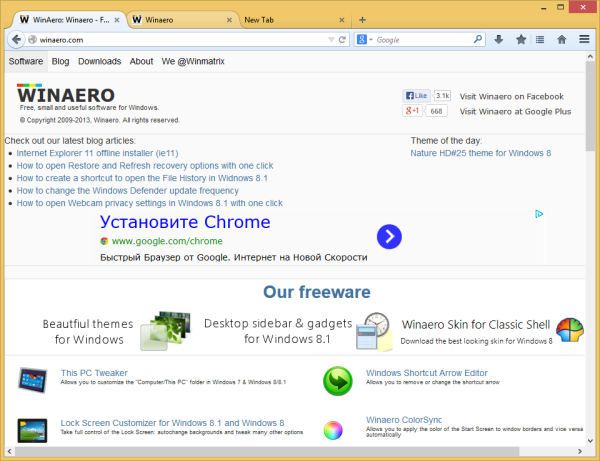
Task: Open Lock Screen Customizer for Windows 8.1 link
Action: pyautogui.click(x=172, y=423)
